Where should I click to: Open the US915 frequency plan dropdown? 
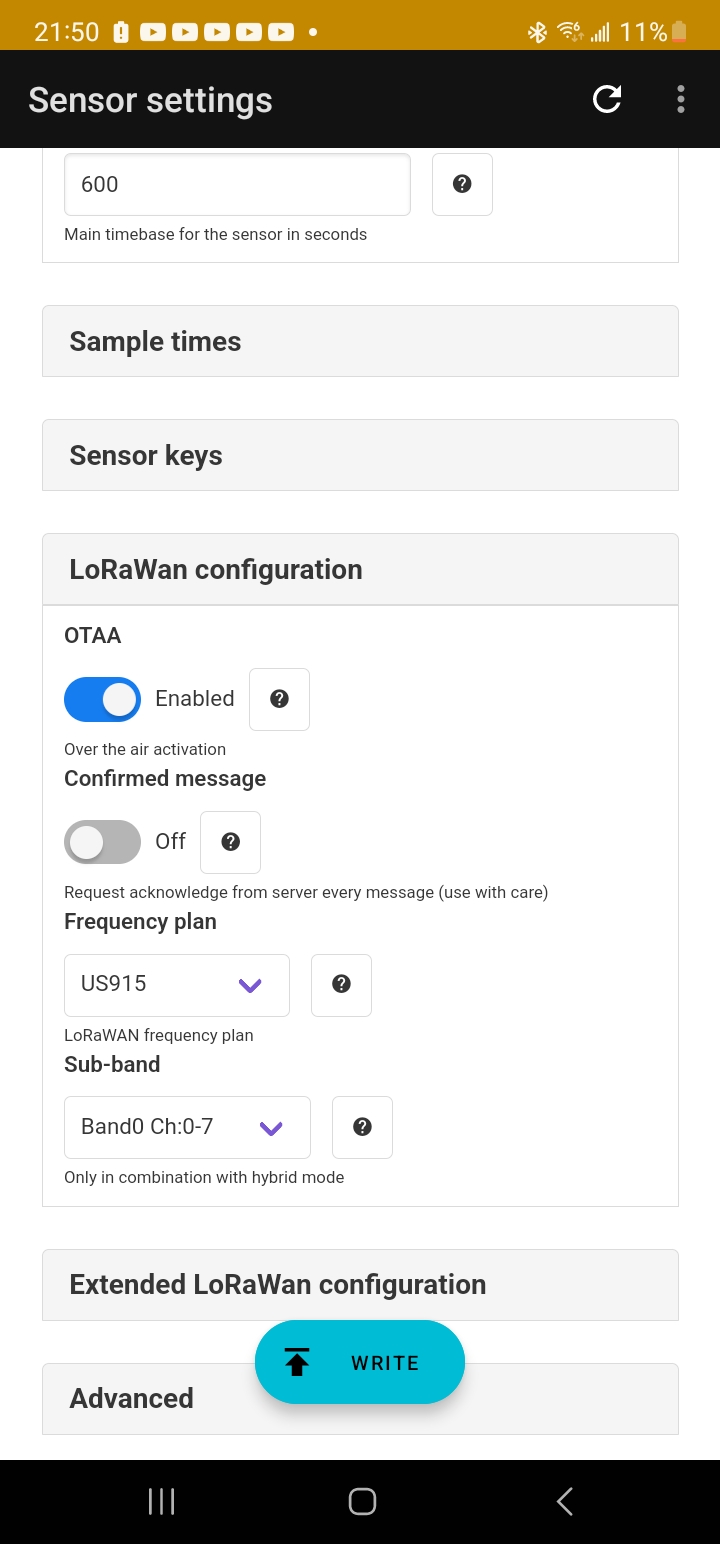point(177,985)
